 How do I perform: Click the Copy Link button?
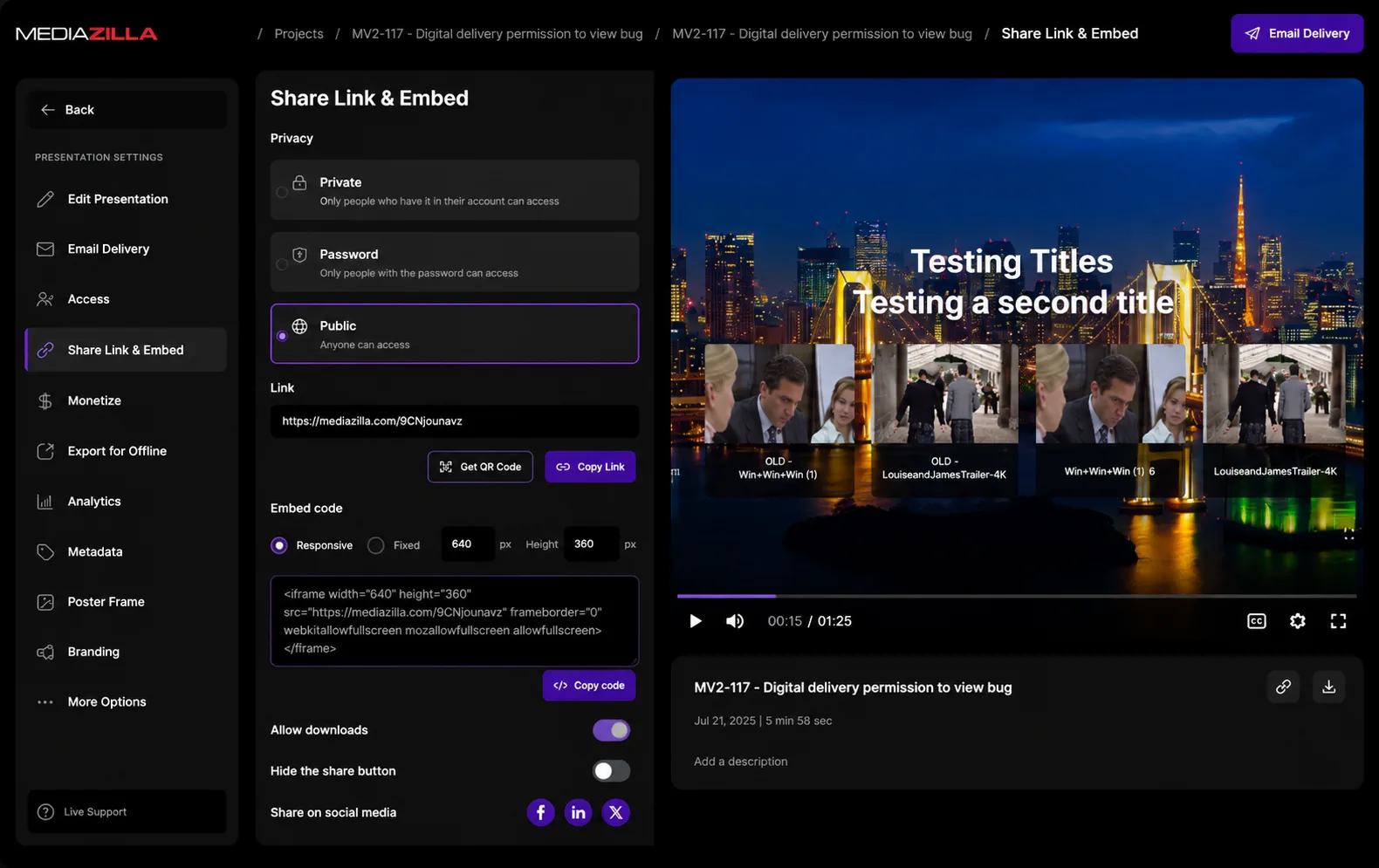click(x=590, y=467)
